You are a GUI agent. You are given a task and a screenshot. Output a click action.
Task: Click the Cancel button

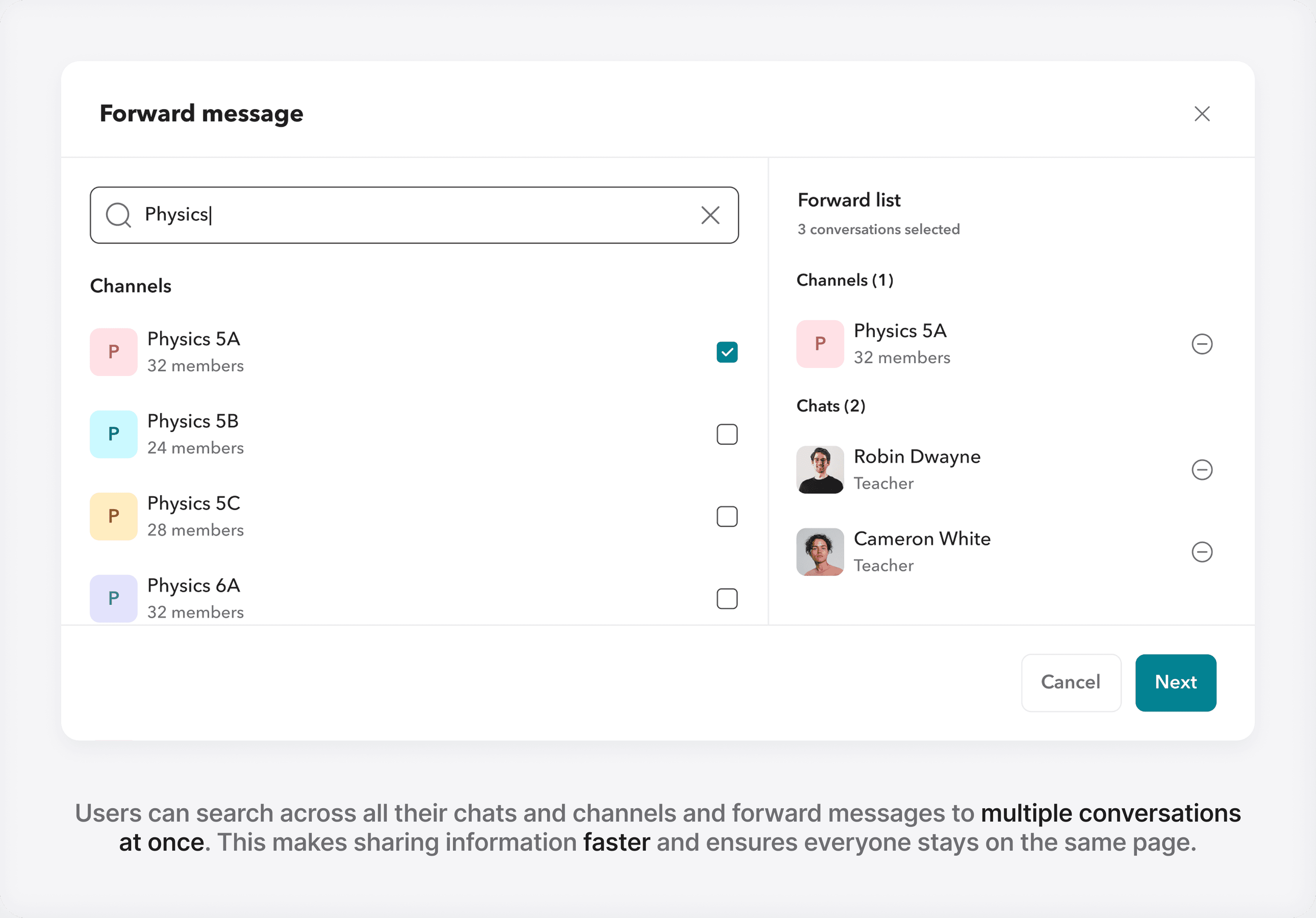1071,682
